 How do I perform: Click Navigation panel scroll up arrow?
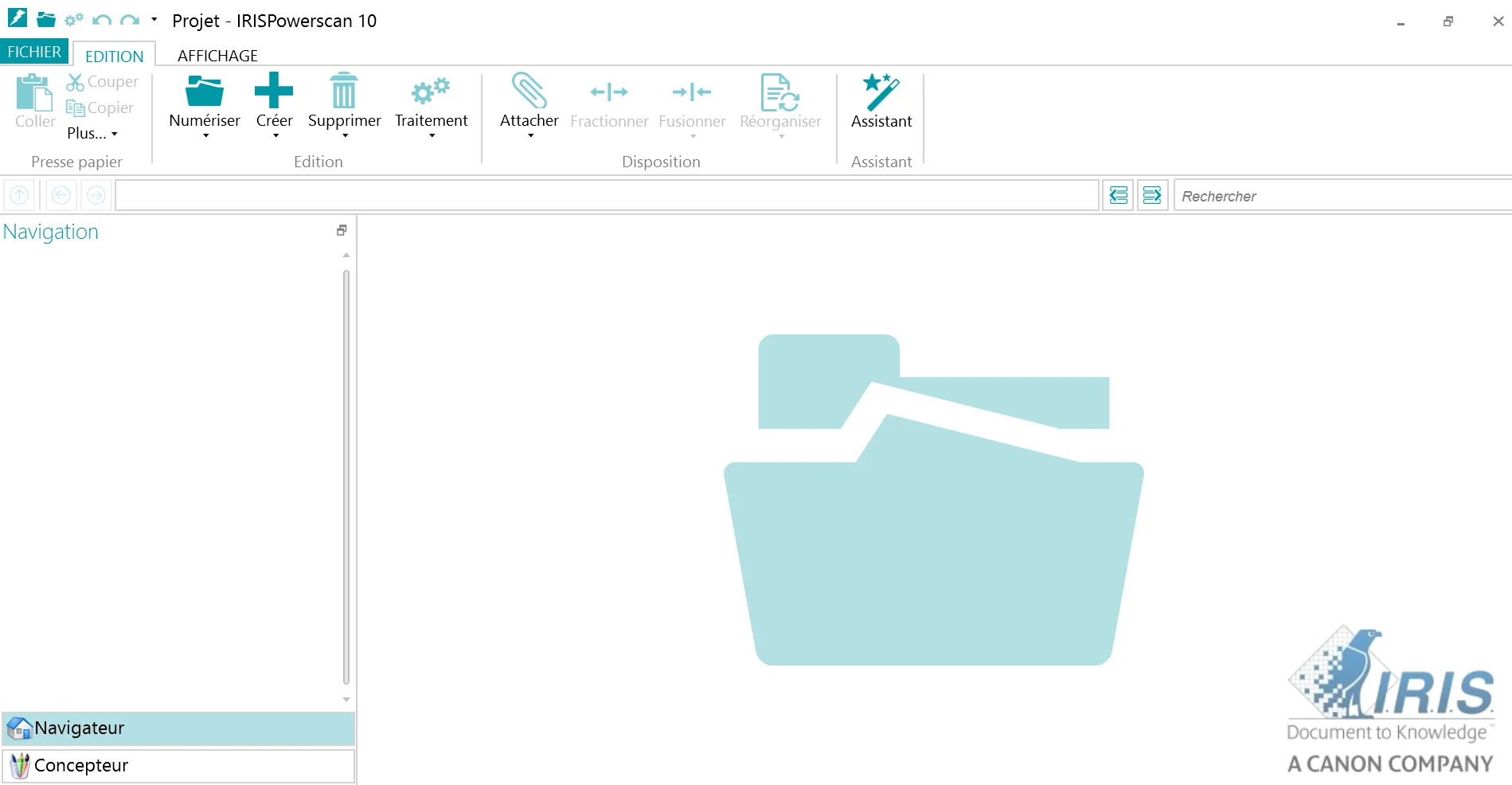pyautogui.click(x=346, y=256)
